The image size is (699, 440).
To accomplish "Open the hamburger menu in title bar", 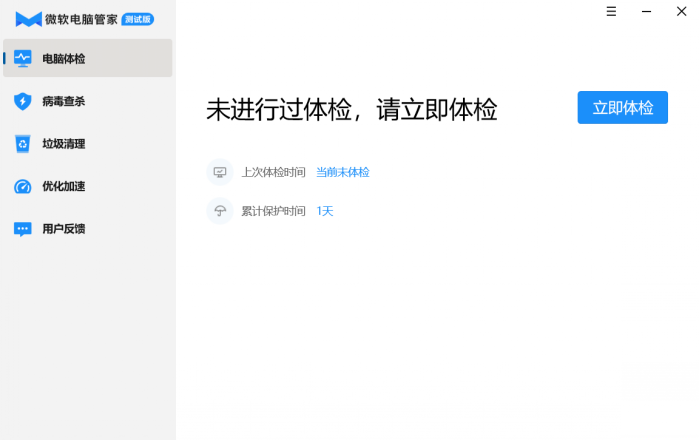I will click(x=611, y=11).
